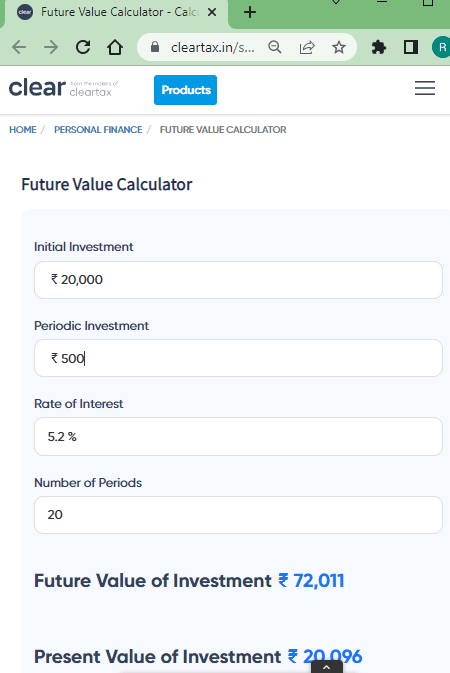The width and height of the screenshot is (450, 673).
Task: Open the Chrome profile avatar R
Action: (441, 47)
